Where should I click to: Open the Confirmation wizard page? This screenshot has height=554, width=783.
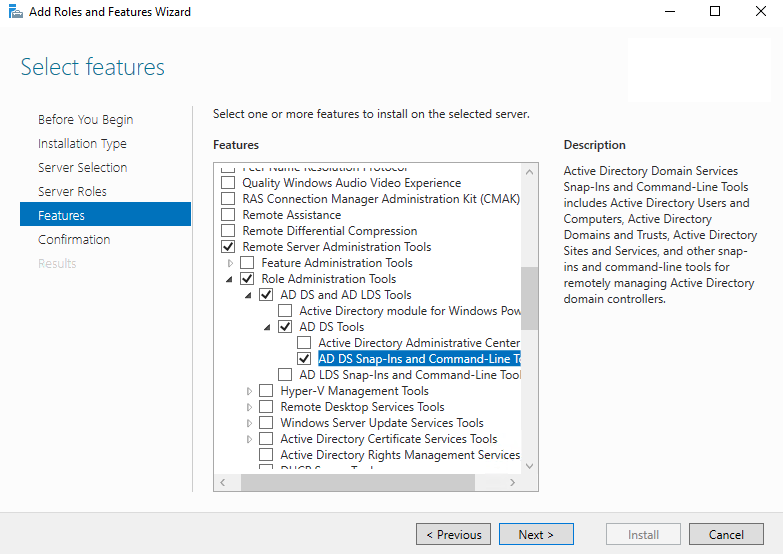coord(74,239)
